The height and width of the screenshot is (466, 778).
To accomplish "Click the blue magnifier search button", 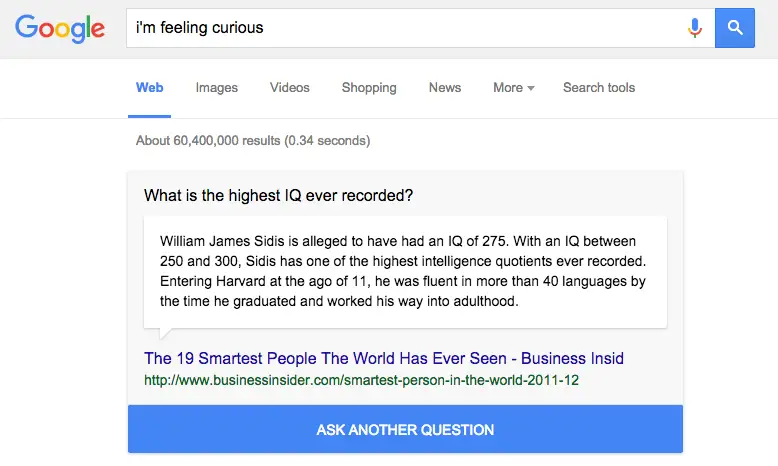I will (x=735, y=28).
